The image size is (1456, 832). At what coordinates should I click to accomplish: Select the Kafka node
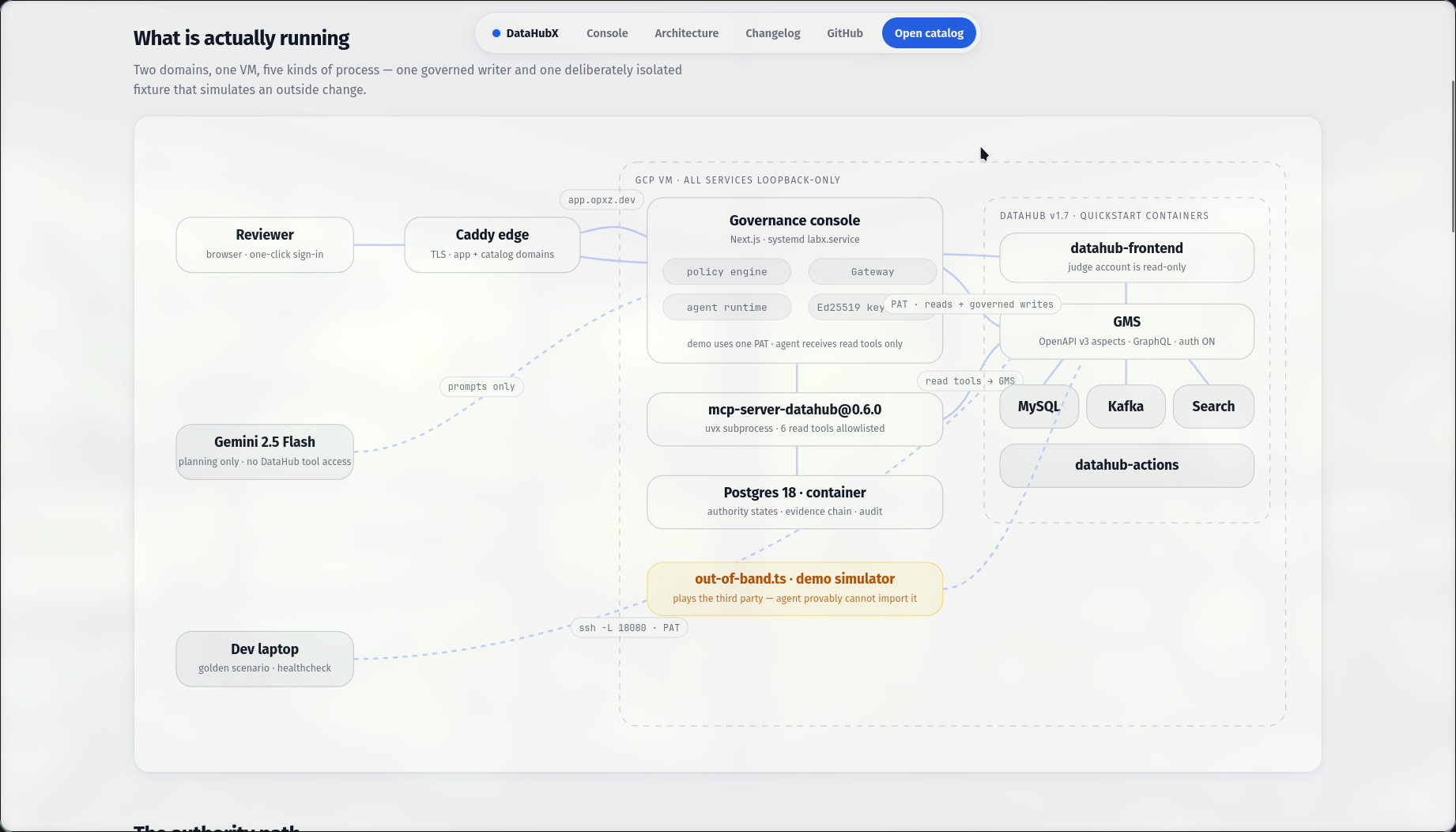pyautogui.click(x=1126, y=407)
